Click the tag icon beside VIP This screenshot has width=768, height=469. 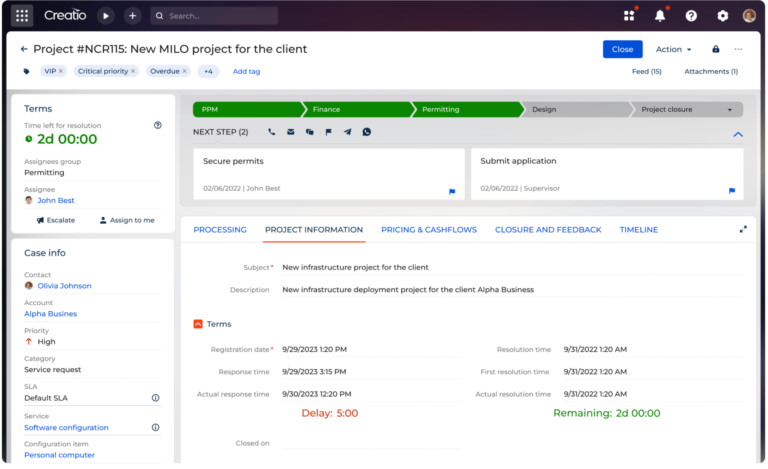(x=26, y=71)
